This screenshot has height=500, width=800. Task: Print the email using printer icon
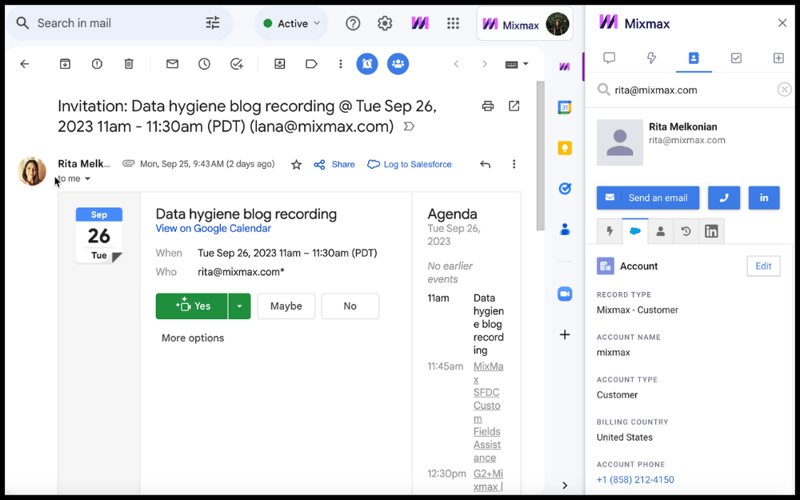(x=488, y=106)
